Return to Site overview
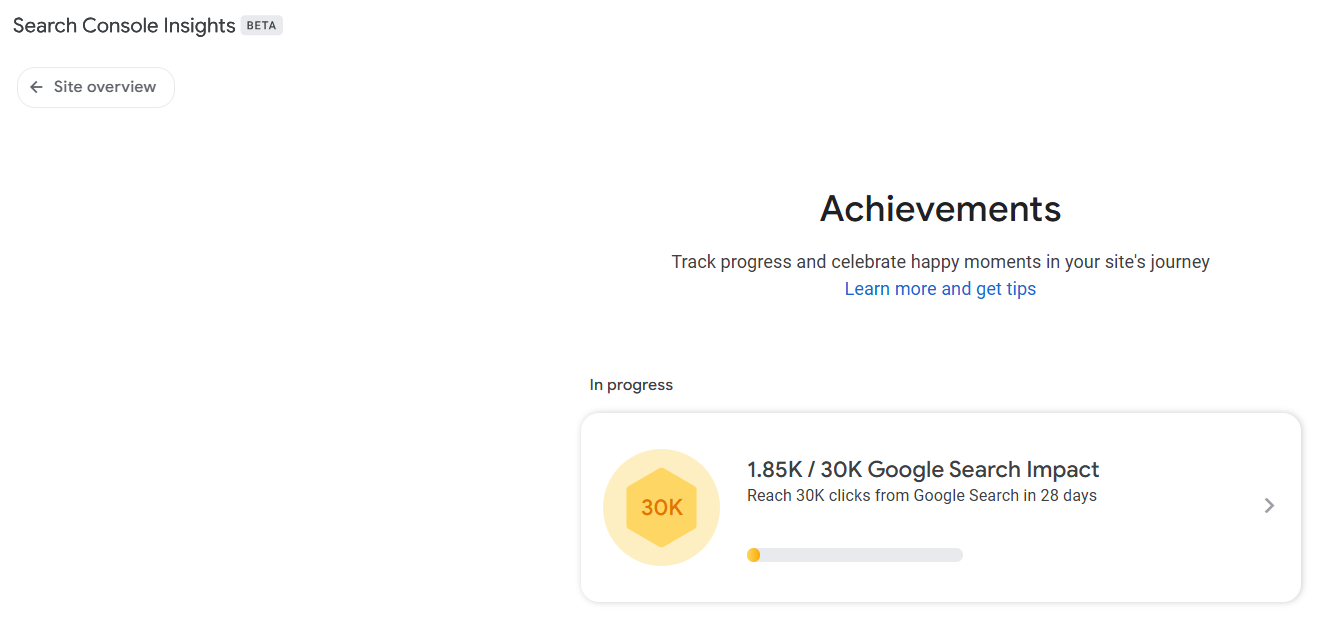The height and width of the screenshot is (631, 1327). pyautogui.click(x=95, y=87)
